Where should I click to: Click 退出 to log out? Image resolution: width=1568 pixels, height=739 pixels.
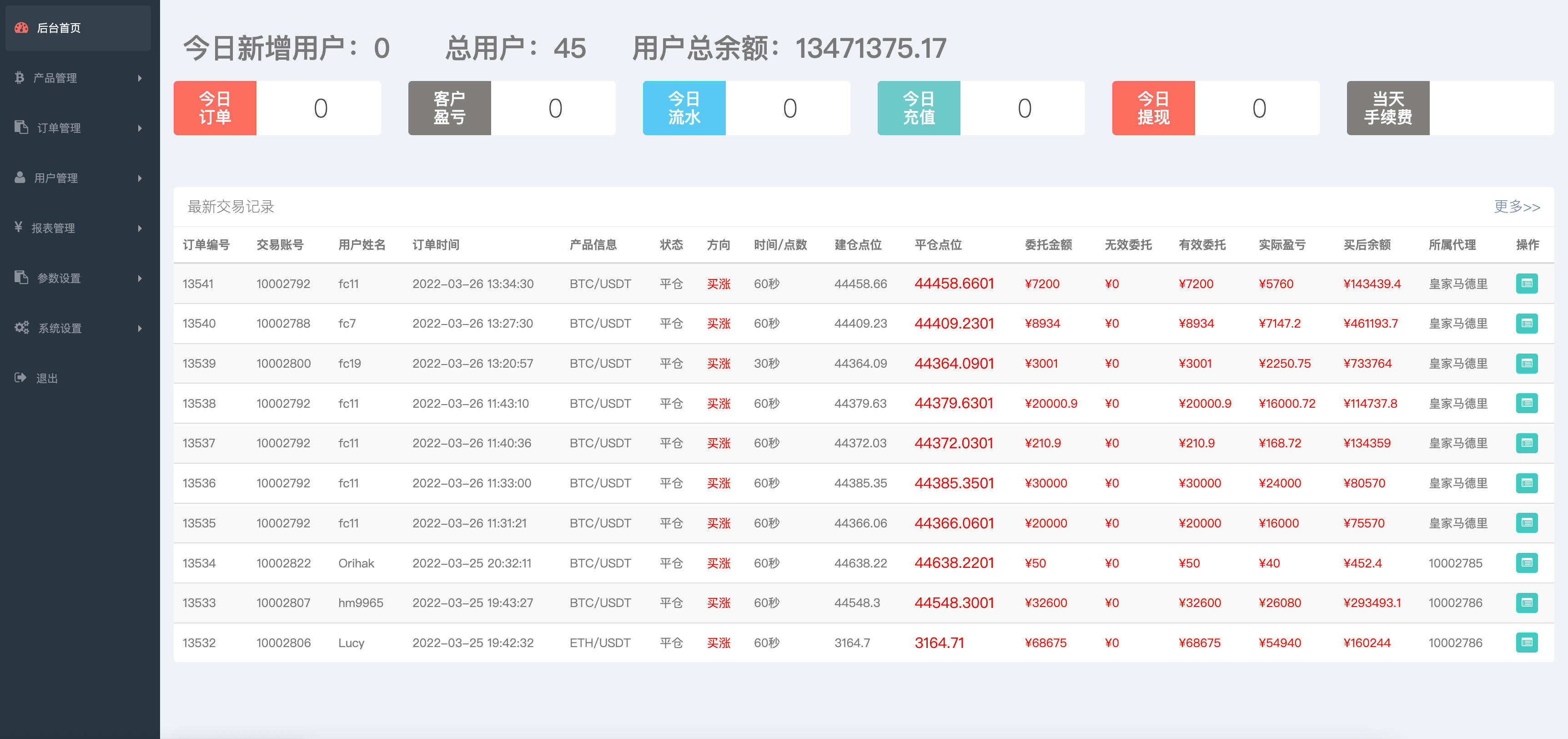click(x=47, y=377)
